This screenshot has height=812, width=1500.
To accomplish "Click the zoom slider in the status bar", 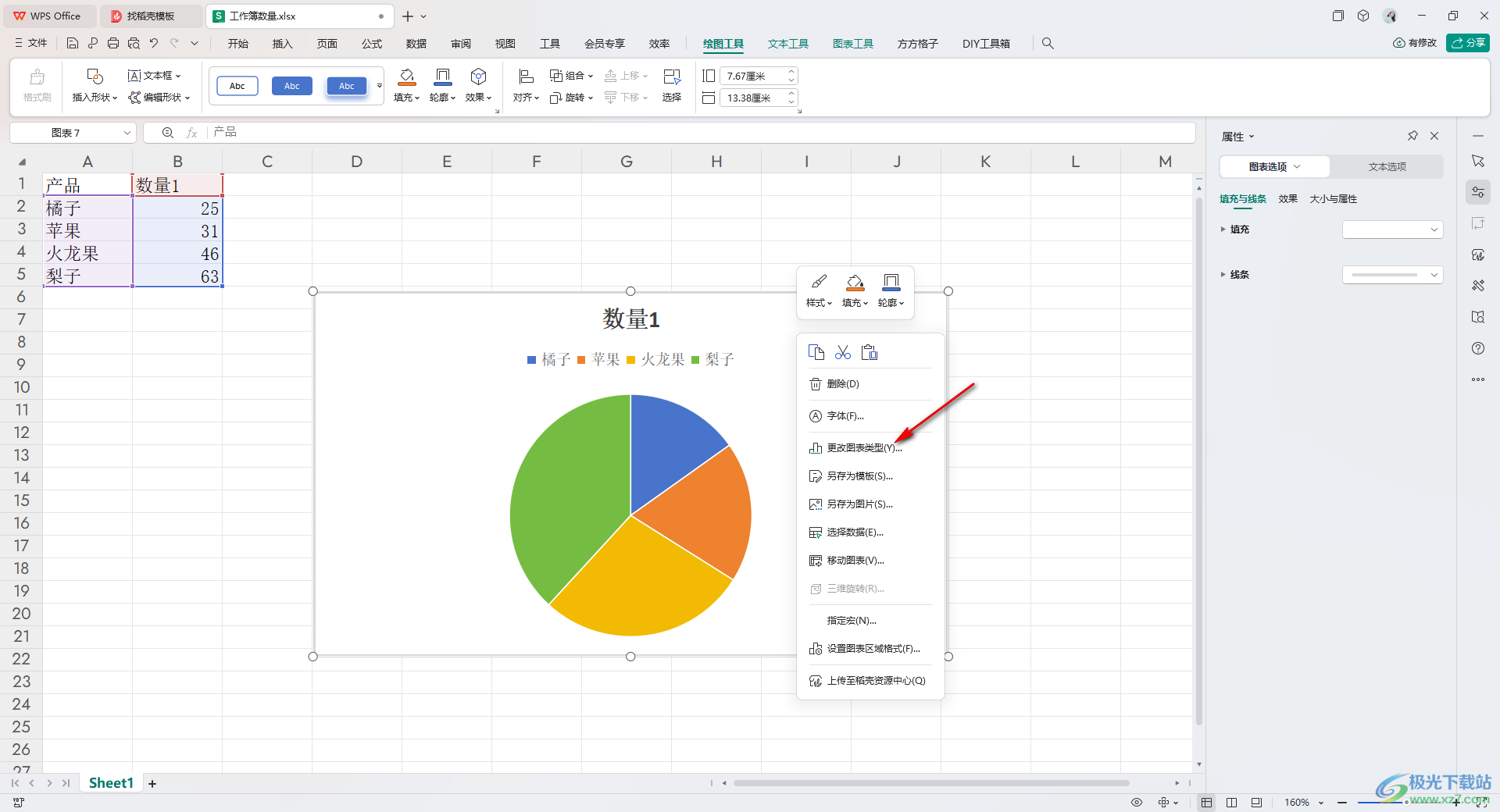I will click(1406, 802).
